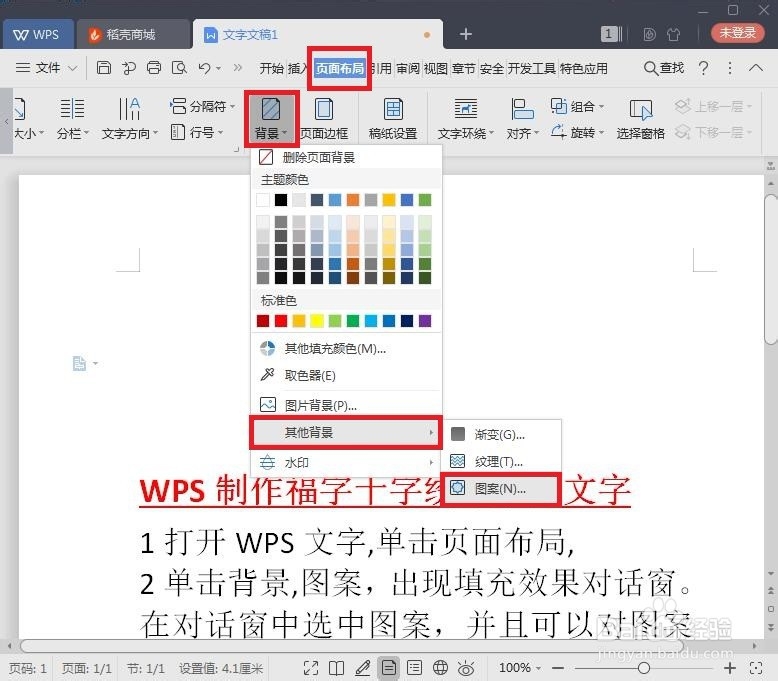Click the 未登录 login button
Viewport: 778px width, 681px height.
pos(737,33)
